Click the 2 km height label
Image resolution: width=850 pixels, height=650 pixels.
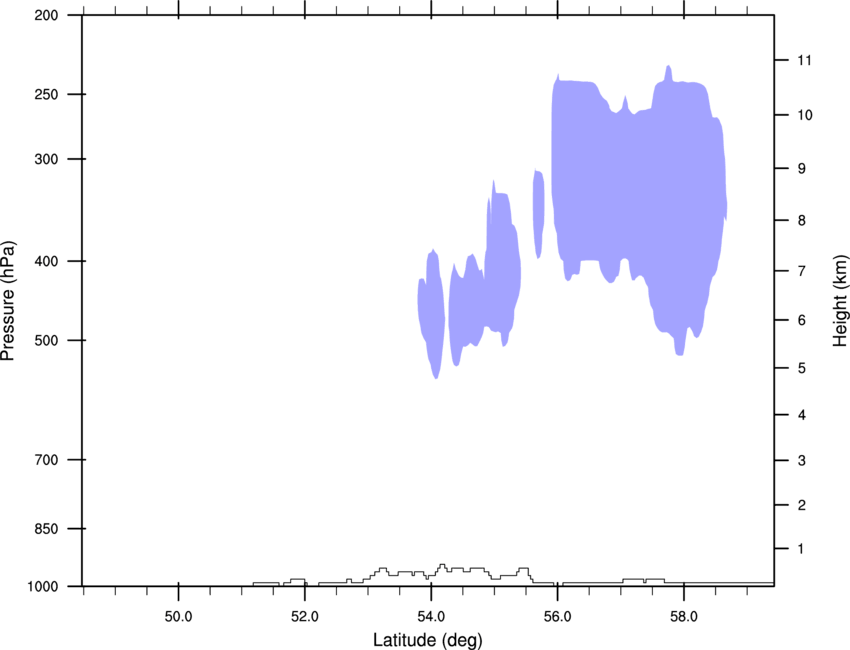802,505
